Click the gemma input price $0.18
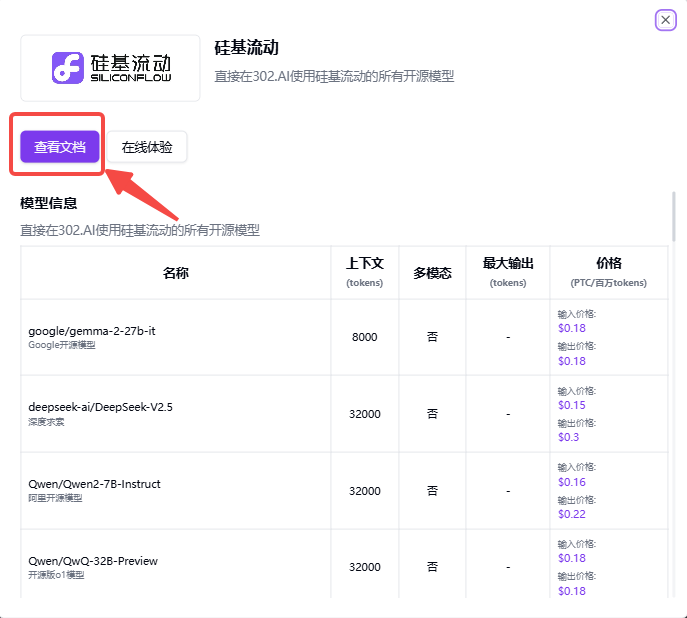 click(x=572, y=328)
